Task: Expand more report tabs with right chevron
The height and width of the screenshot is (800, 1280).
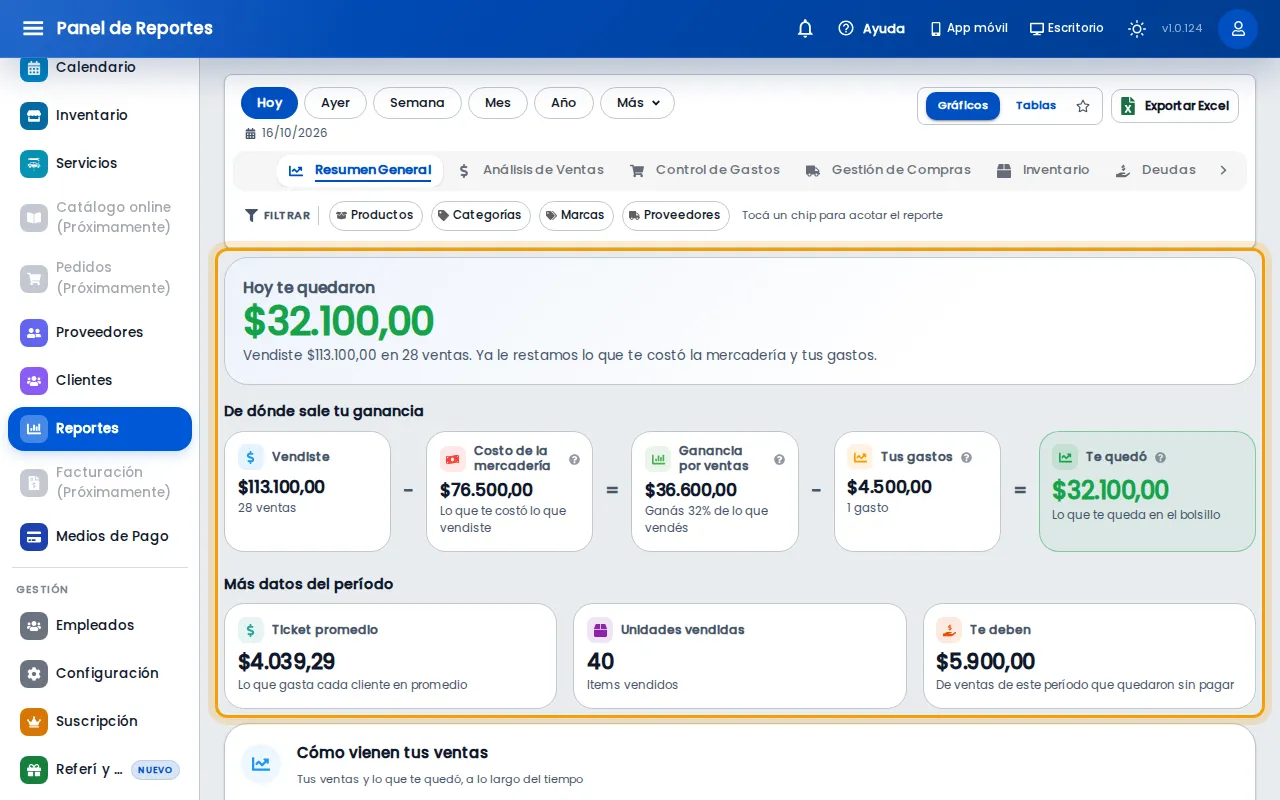Action: (1223, 171)
